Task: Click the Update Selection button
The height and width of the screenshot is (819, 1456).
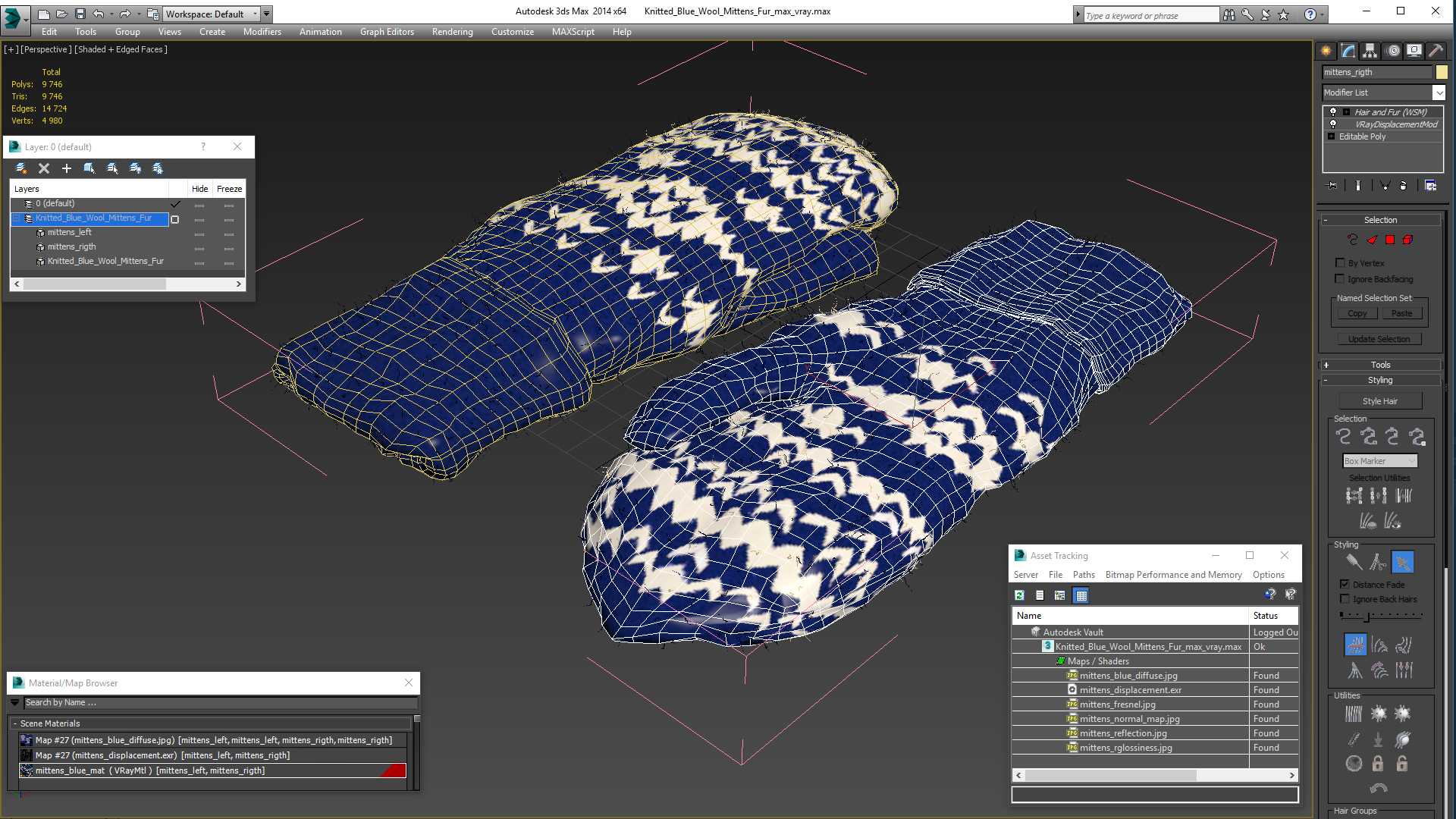Action: point(1380,339)
